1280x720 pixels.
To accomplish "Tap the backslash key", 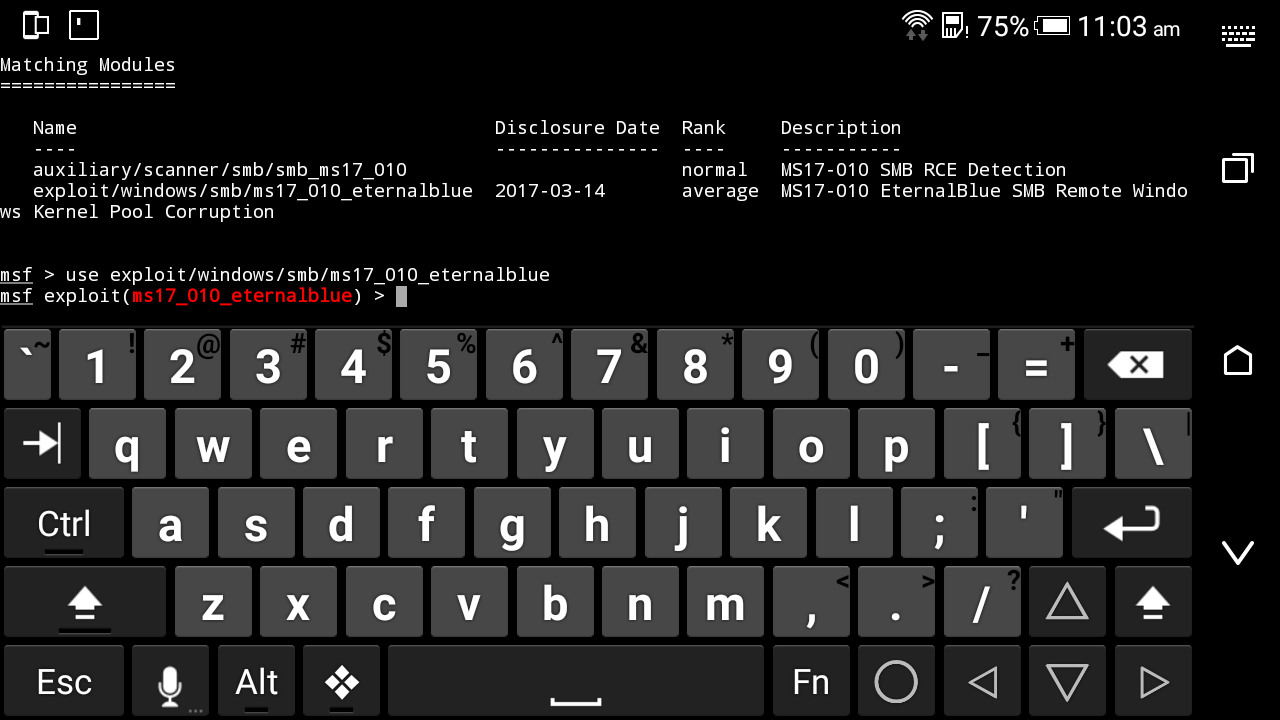I will pos(1153,444).
